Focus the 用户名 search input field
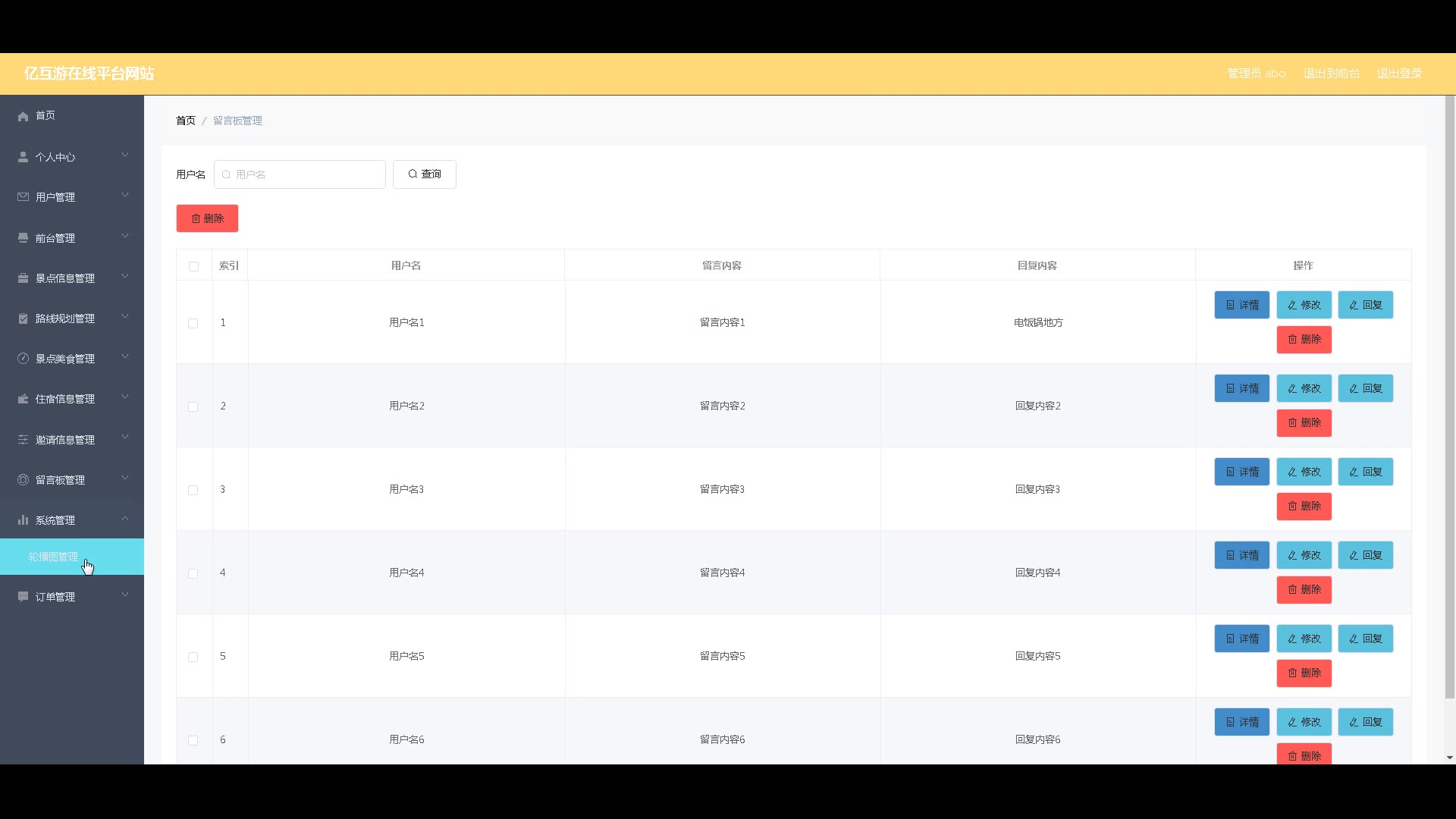 coord(300,174)
